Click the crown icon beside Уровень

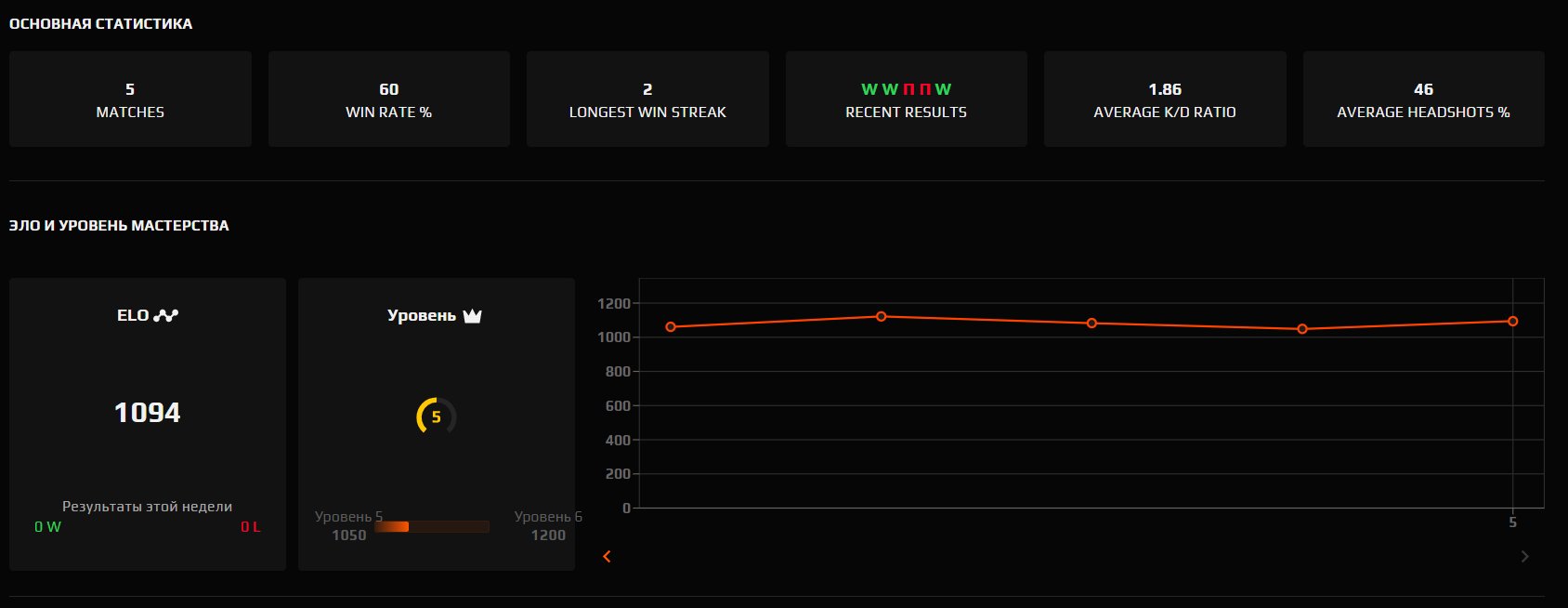tap(472, 316)
